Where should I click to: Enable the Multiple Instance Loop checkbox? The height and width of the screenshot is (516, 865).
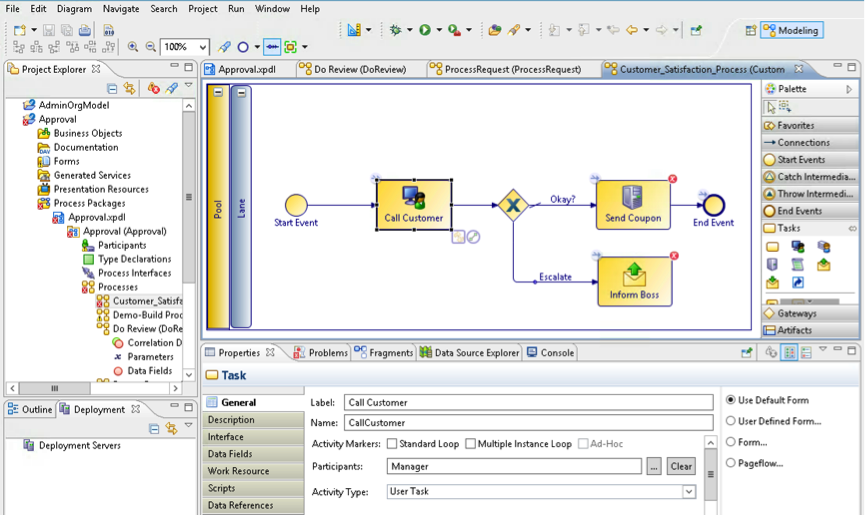pos(470,444)
